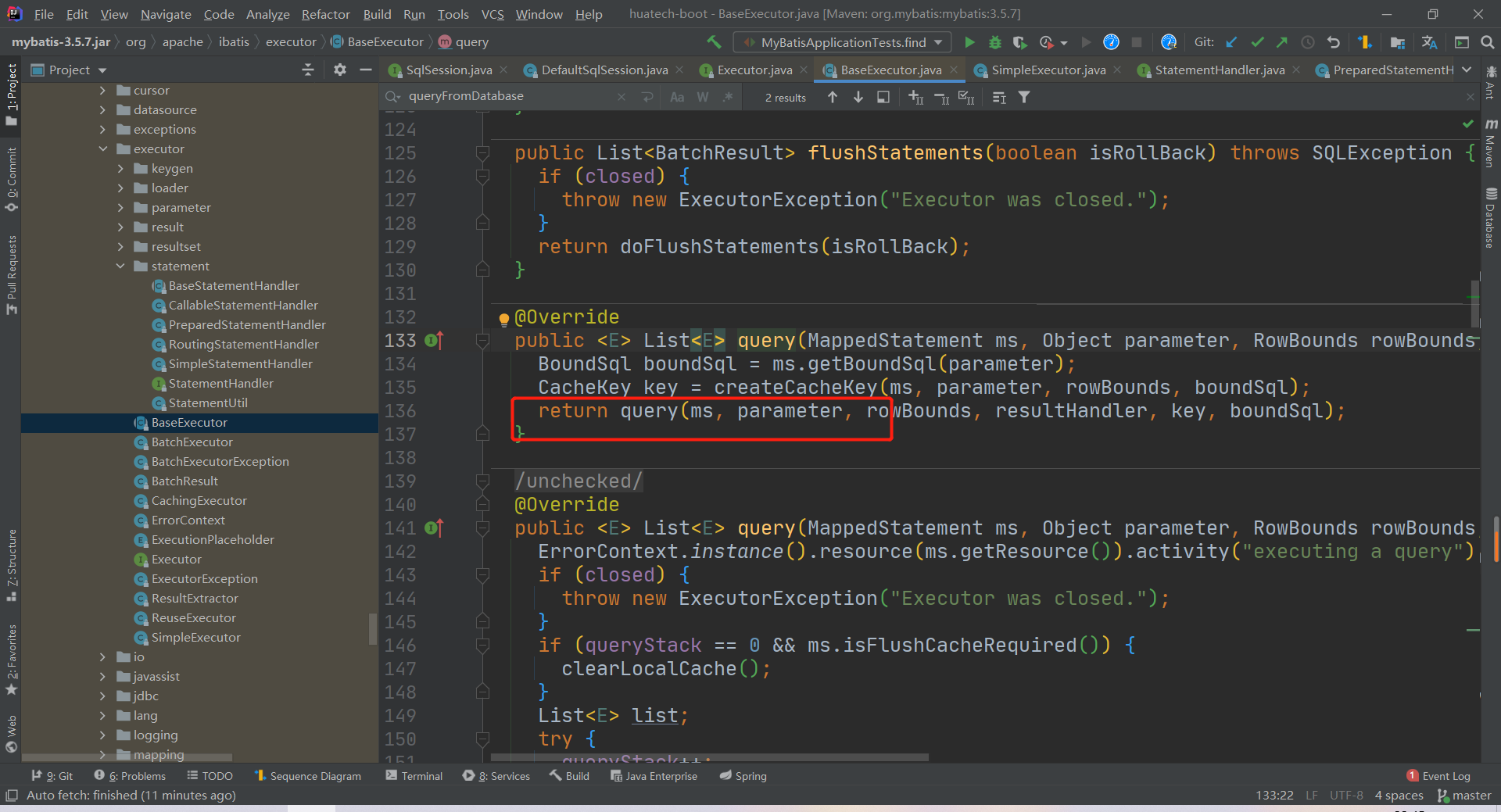The image size is (1501, 812).
Task: Open the run configuration dropdown
Action: tap(843, 42)
